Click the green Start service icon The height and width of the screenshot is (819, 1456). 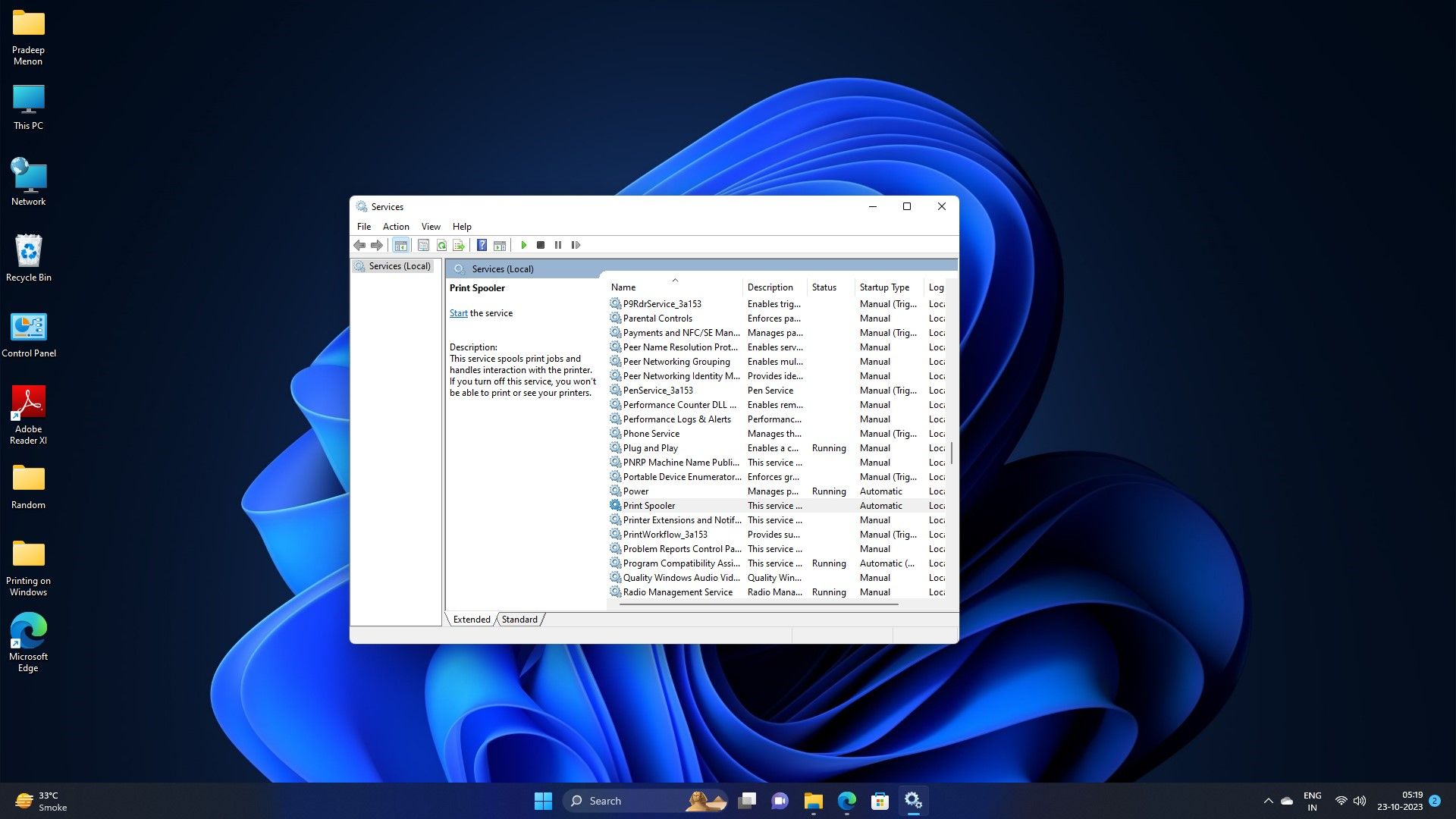pyautogui.click(x=524, y=245)
